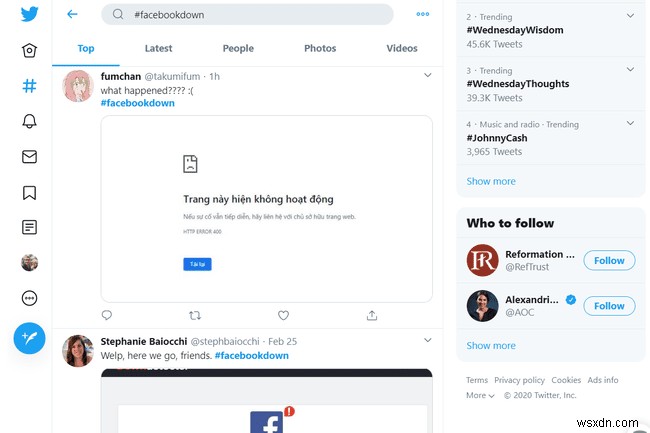Expand the #WednesdayThoughts trend options
The image size is (650, 433).
pyautogui.click(x=629, y=69)
